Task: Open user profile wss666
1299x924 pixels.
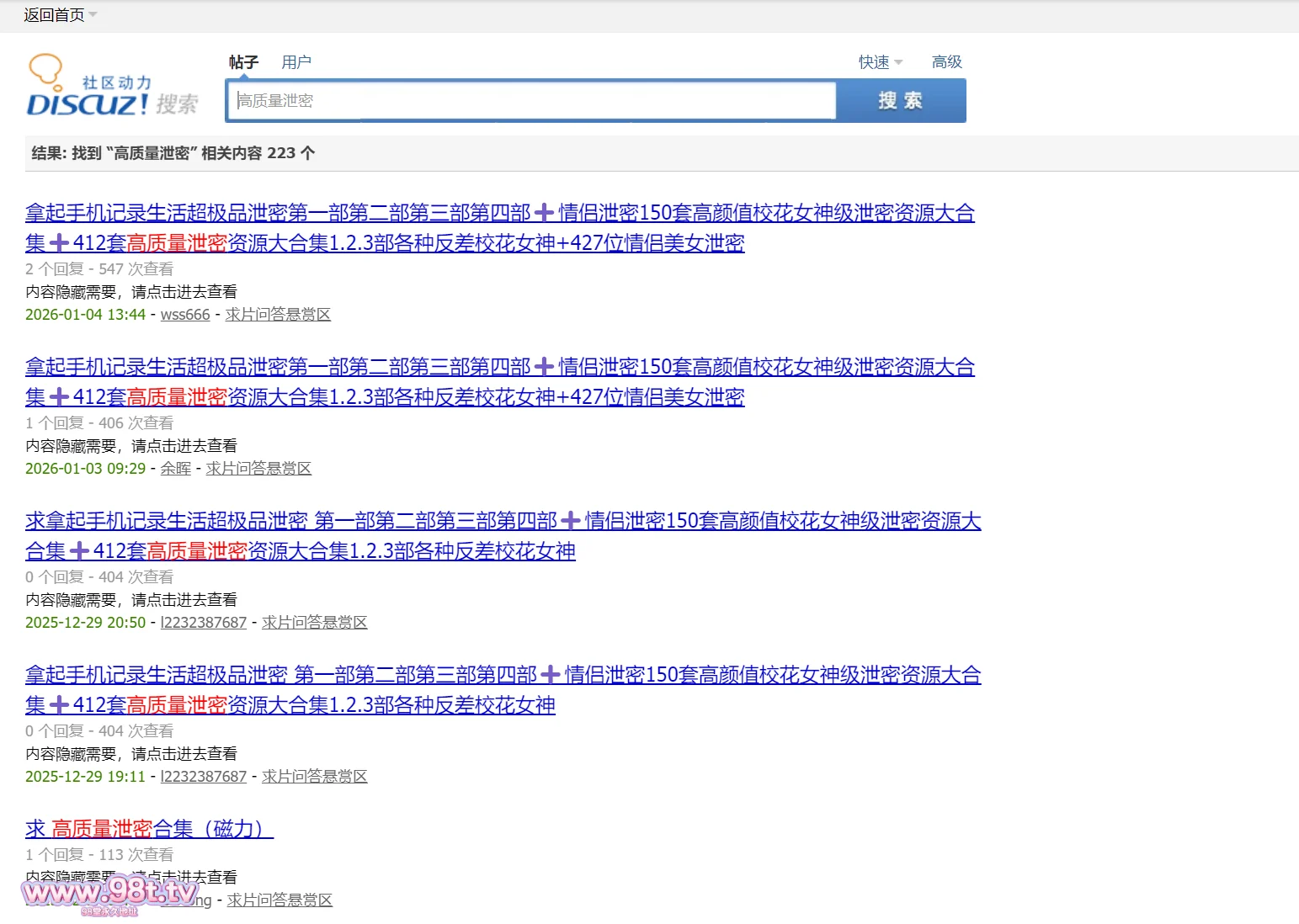Action: (185, 315)
